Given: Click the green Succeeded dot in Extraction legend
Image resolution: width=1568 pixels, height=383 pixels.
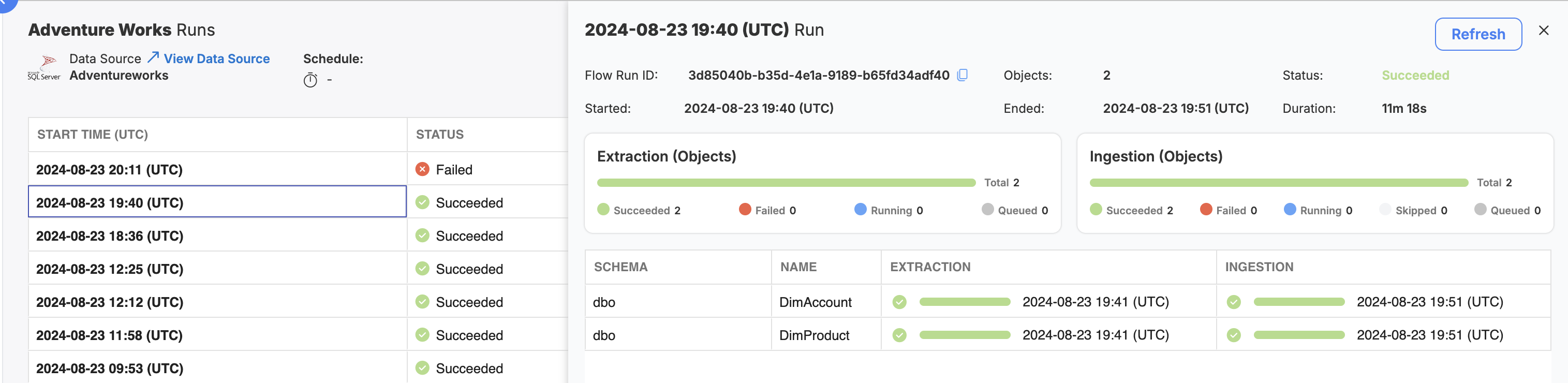Looking at the screenshot, I should click(x=603, y=210).
